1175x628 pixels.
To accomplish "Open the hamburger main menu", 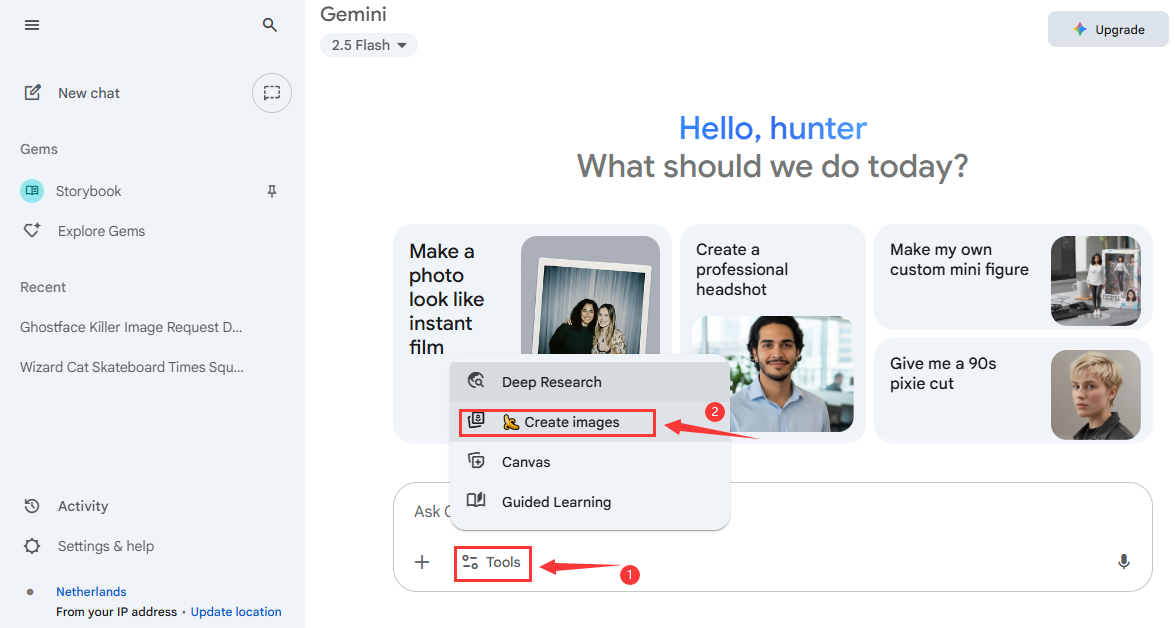I will 31,25.
